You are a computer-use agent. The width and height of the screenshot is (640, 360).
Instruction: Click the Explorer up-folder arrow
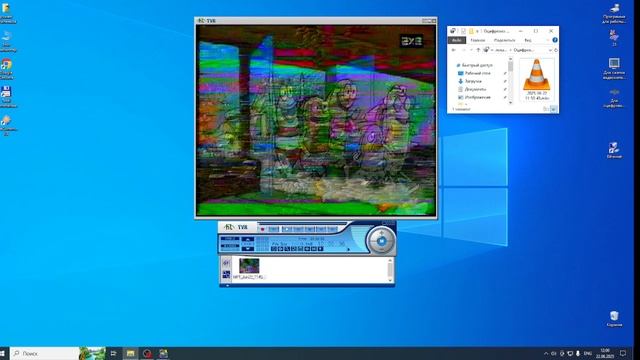click(478, 50)
